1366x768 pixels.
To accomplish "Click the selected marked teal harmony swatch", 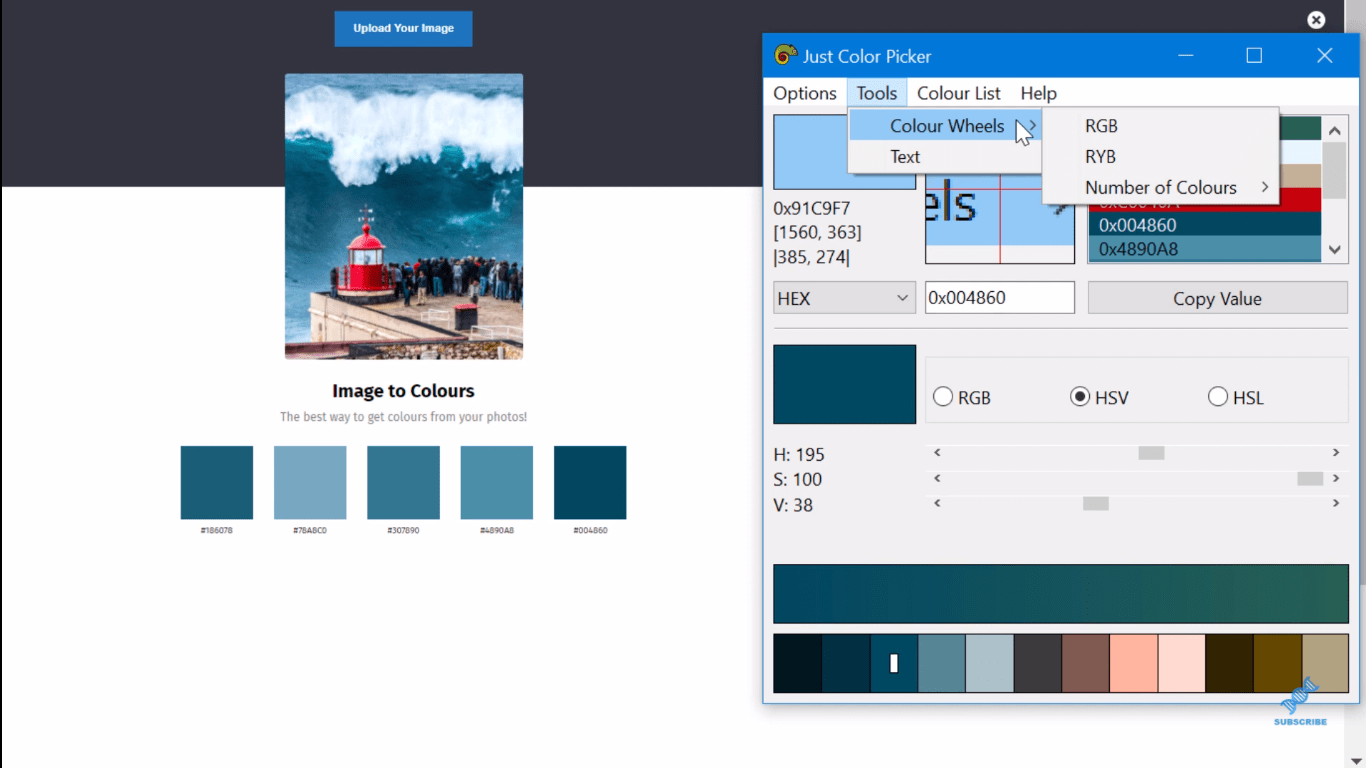I will 894,663.
